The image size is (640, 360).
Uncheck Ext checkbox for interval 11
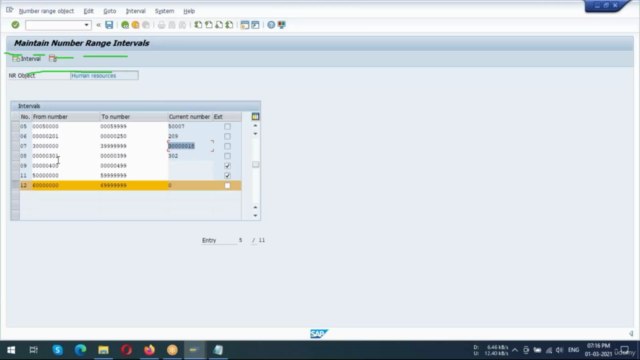[227, 176]
